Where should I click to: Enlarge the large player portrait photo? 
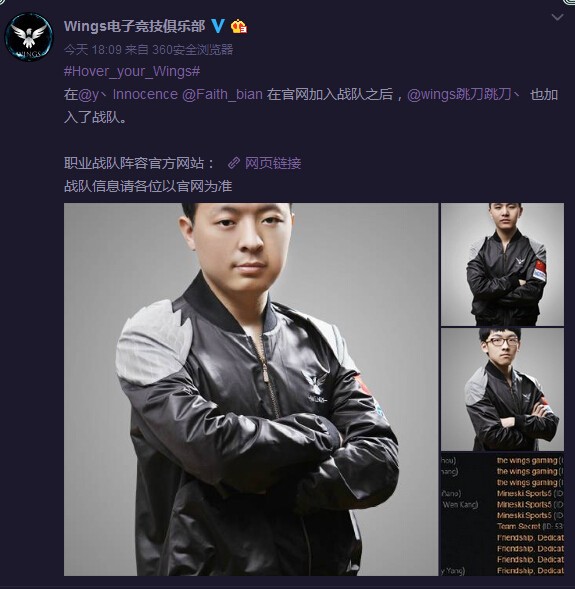251,389
